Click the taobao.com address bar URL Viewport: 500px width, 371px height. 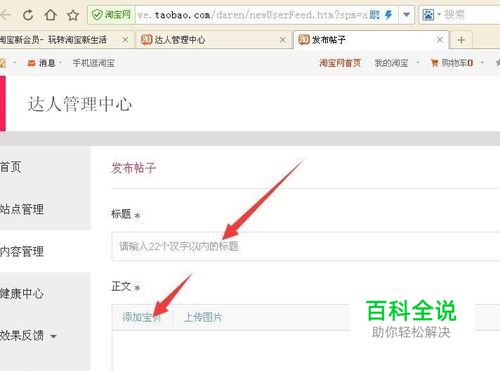pyautogui.click(x=252, y=15)
